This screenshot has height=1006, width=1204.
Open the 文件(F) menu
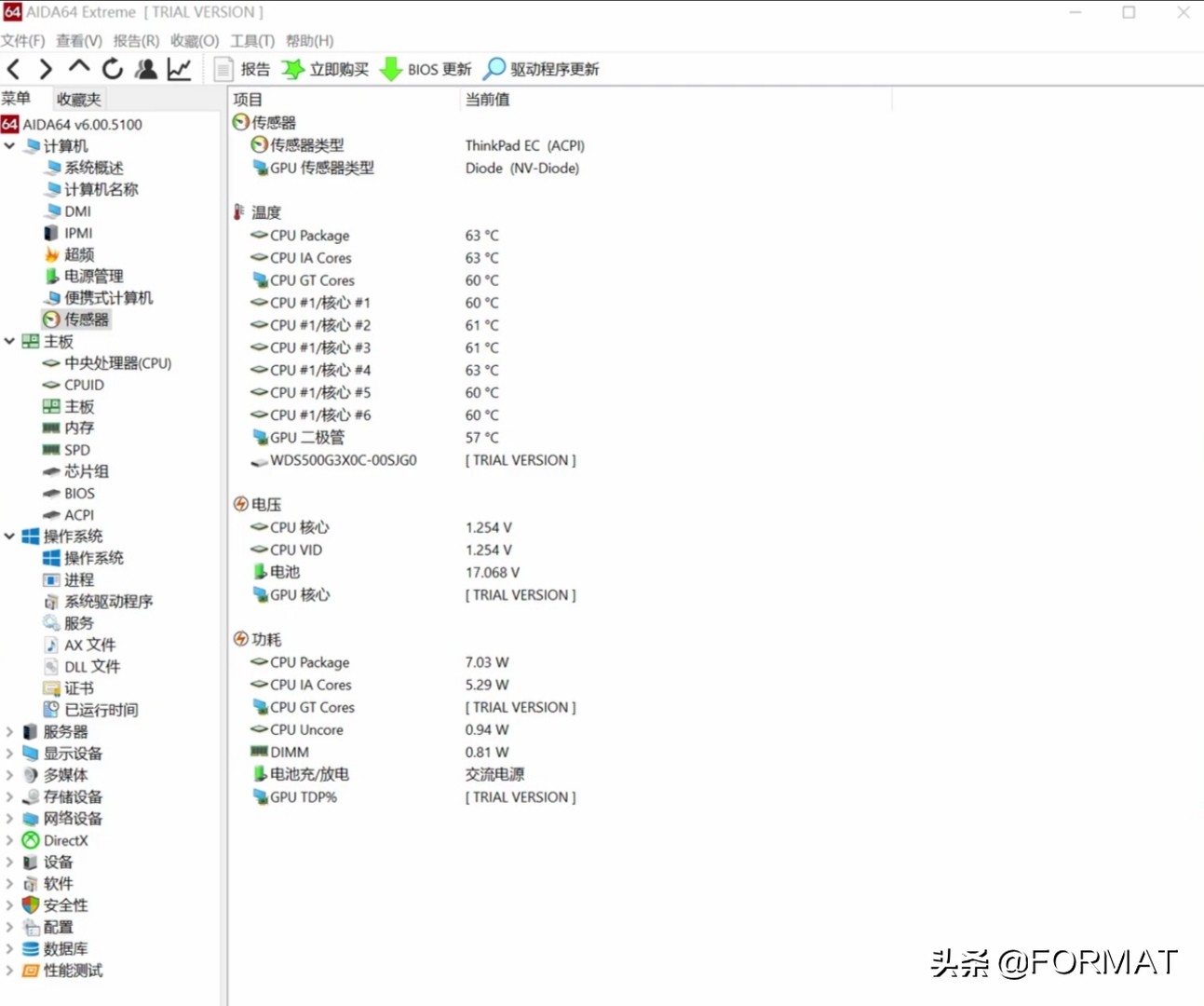coord(22,41)
